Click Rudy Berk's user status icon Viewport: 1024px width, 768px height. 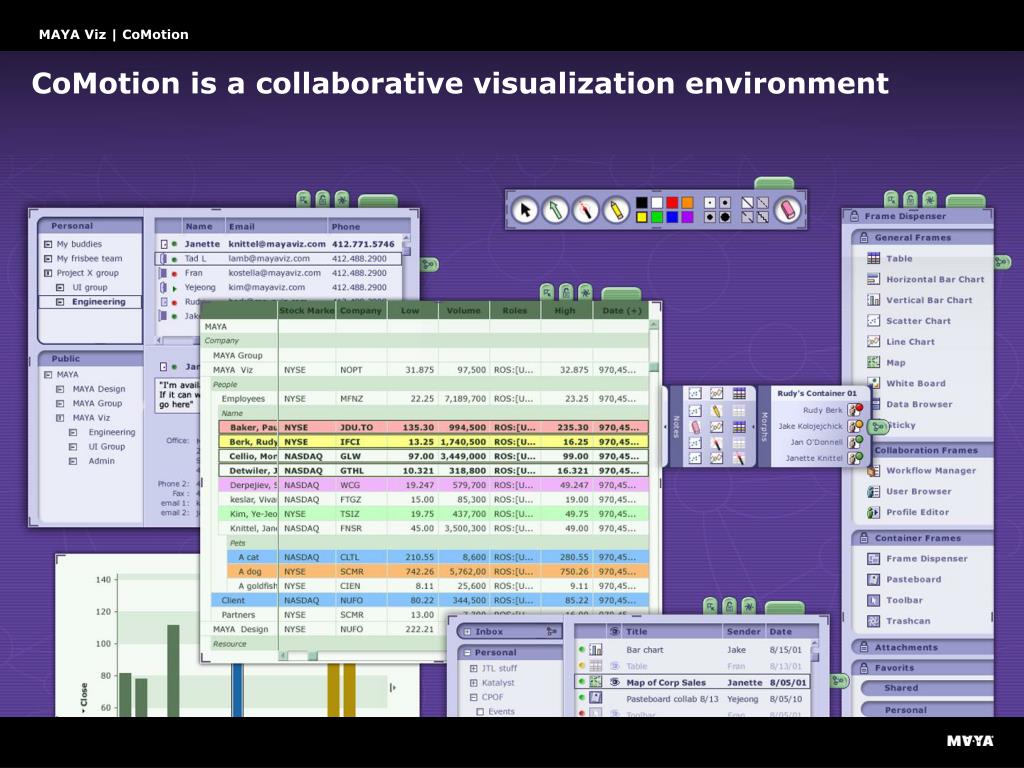pos(855,410)
